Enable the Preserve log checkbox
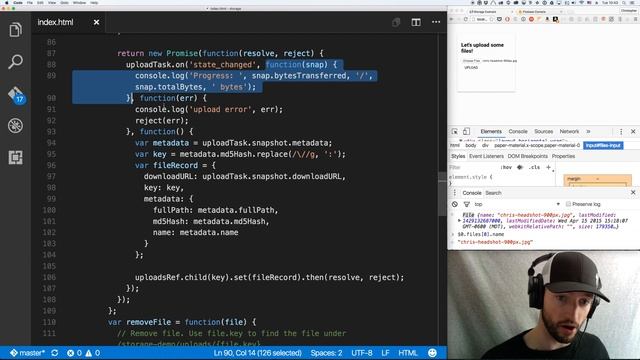This screenshot has width=640, height=360. coord(568,204)
